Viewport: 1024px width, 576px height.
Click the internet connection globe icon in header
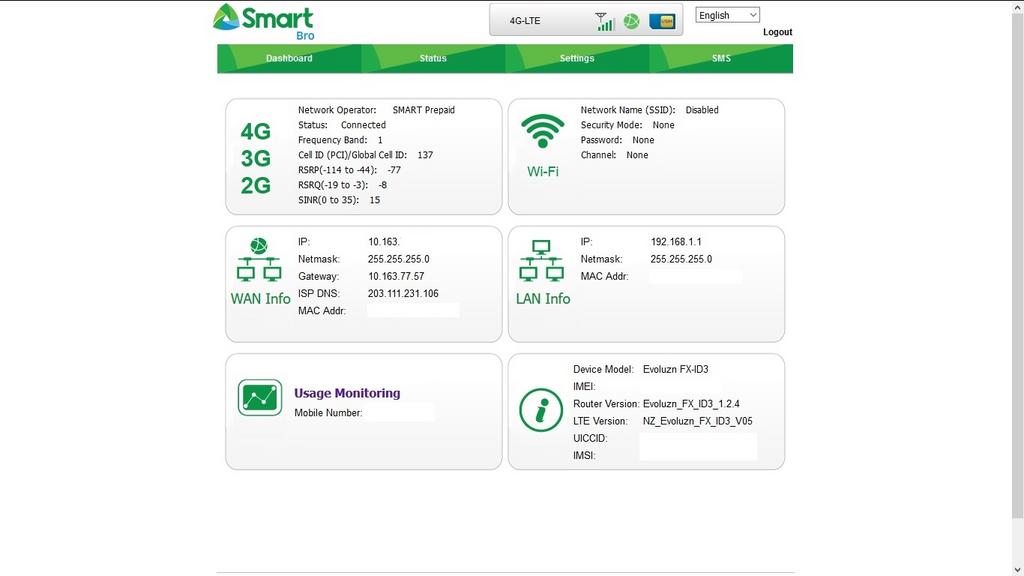(632, 22)
